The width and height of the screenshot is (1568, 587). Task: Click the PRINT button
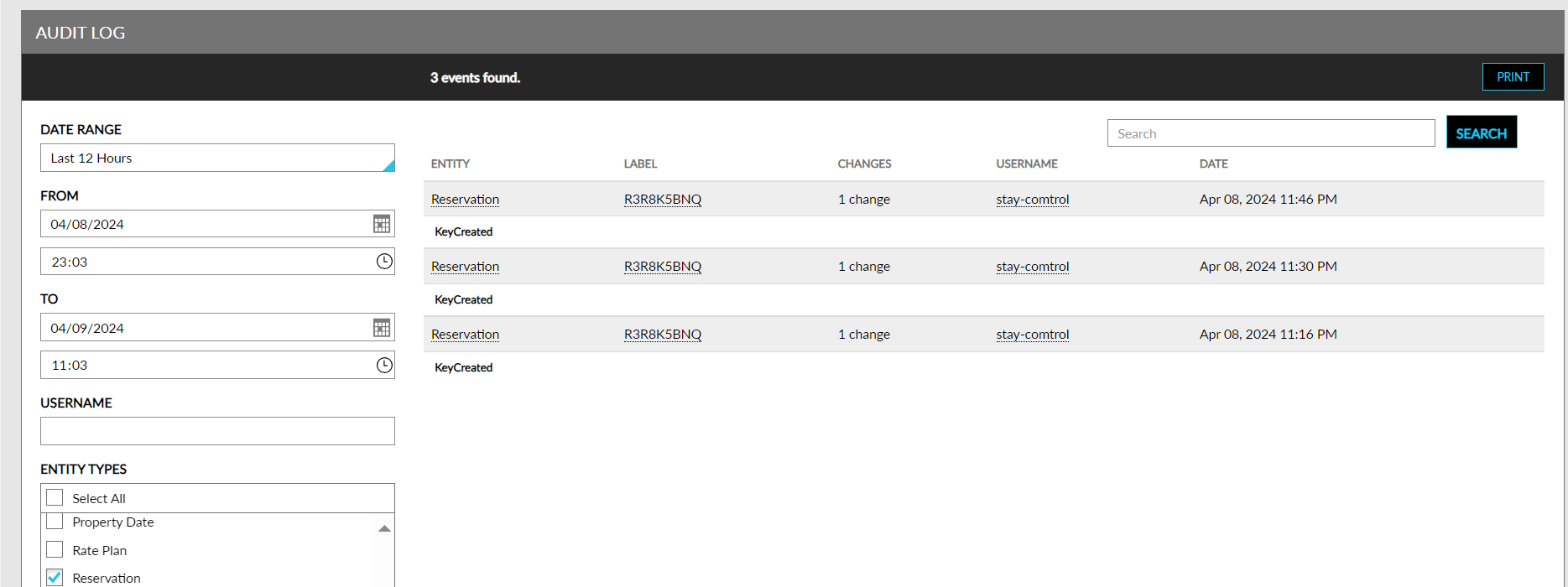click(x=1513, y=76)
